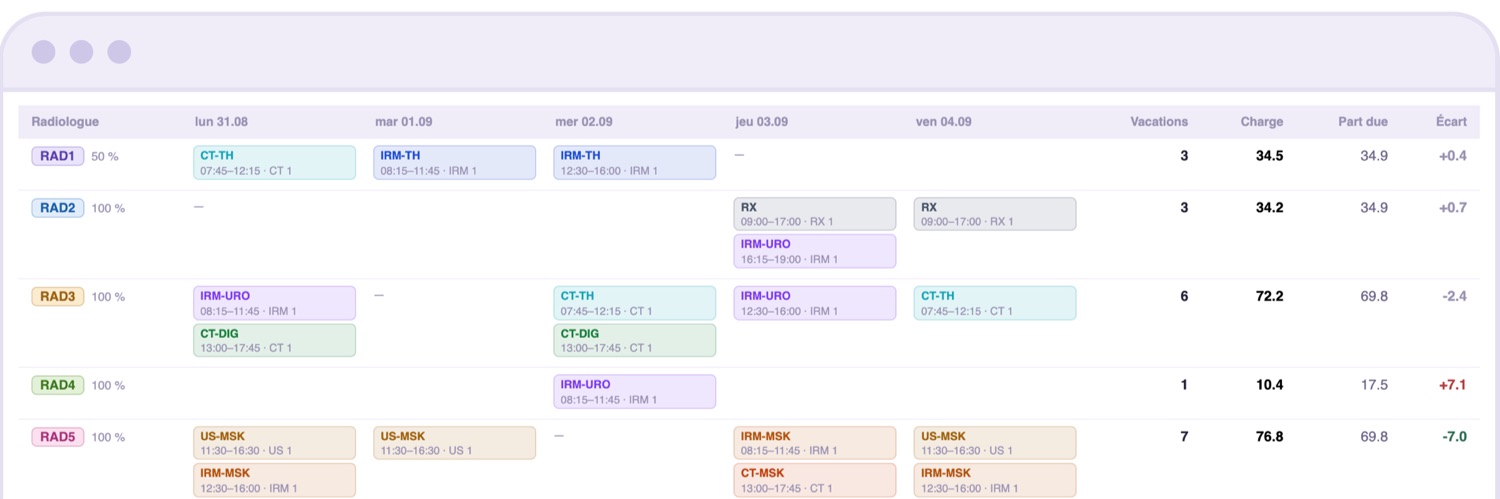The height and width of the screenshot is (499, 1500).
Task: Click the jeu 03.09 column header
Action: pos(762,122)
